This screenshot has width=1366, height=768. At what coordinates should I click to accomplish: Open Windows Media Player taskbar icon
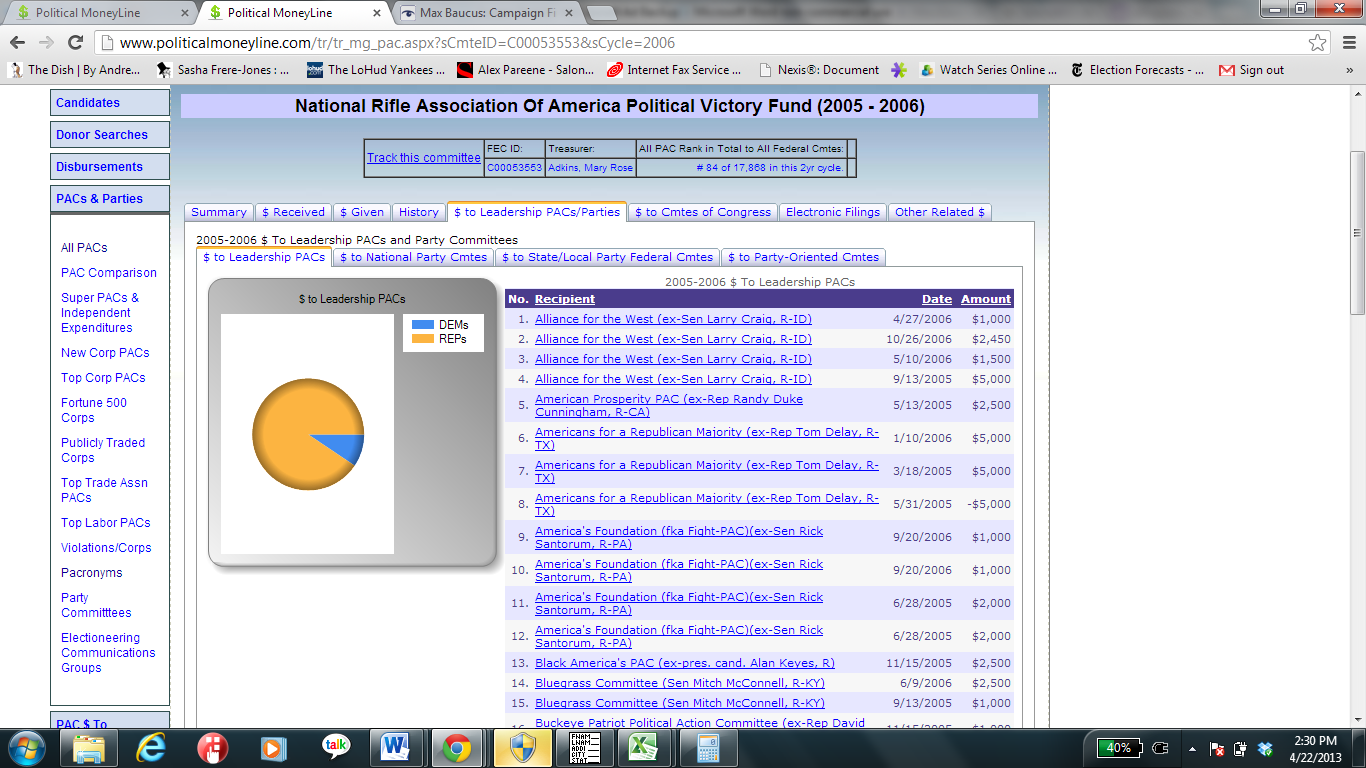pos(273,747)
